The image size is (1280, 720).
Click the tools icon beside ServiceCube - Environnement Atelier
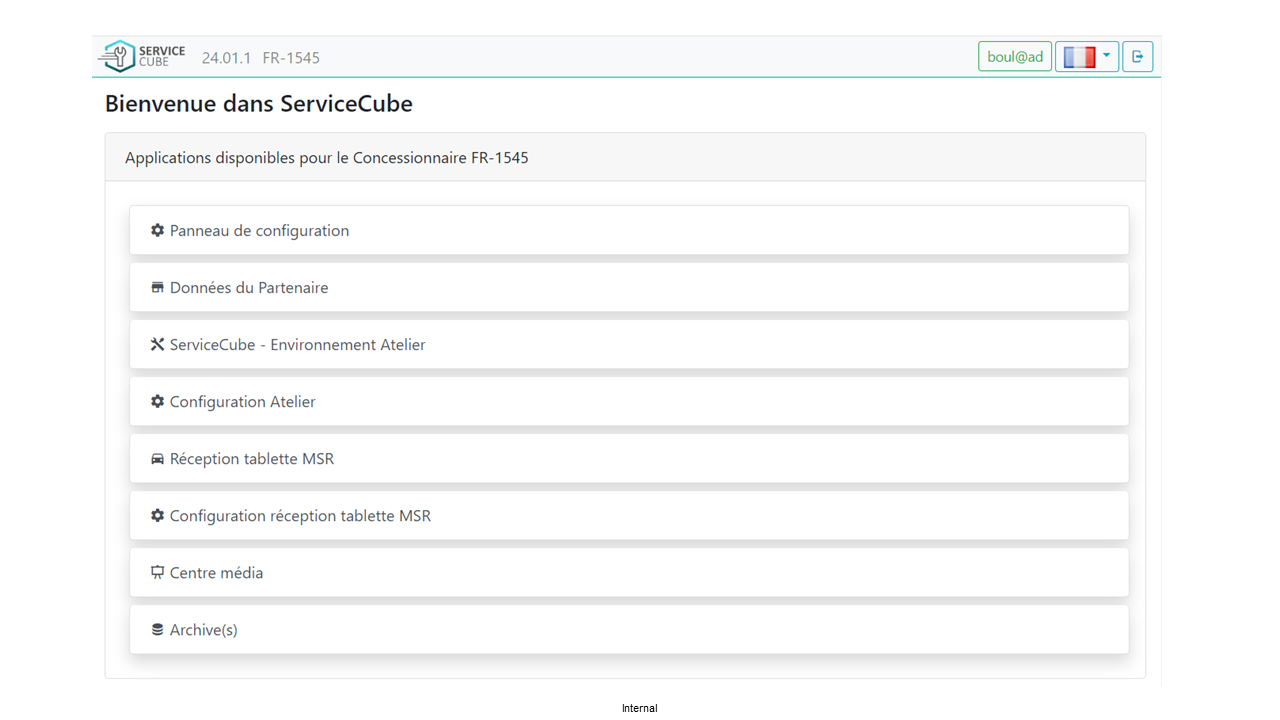(157, 344)
